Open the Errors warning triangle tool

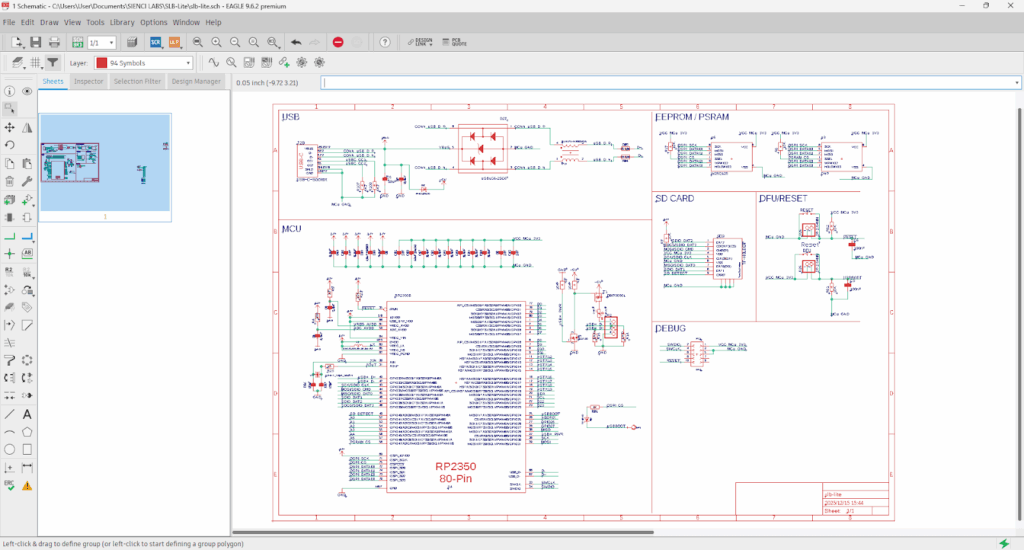[27, 485]
